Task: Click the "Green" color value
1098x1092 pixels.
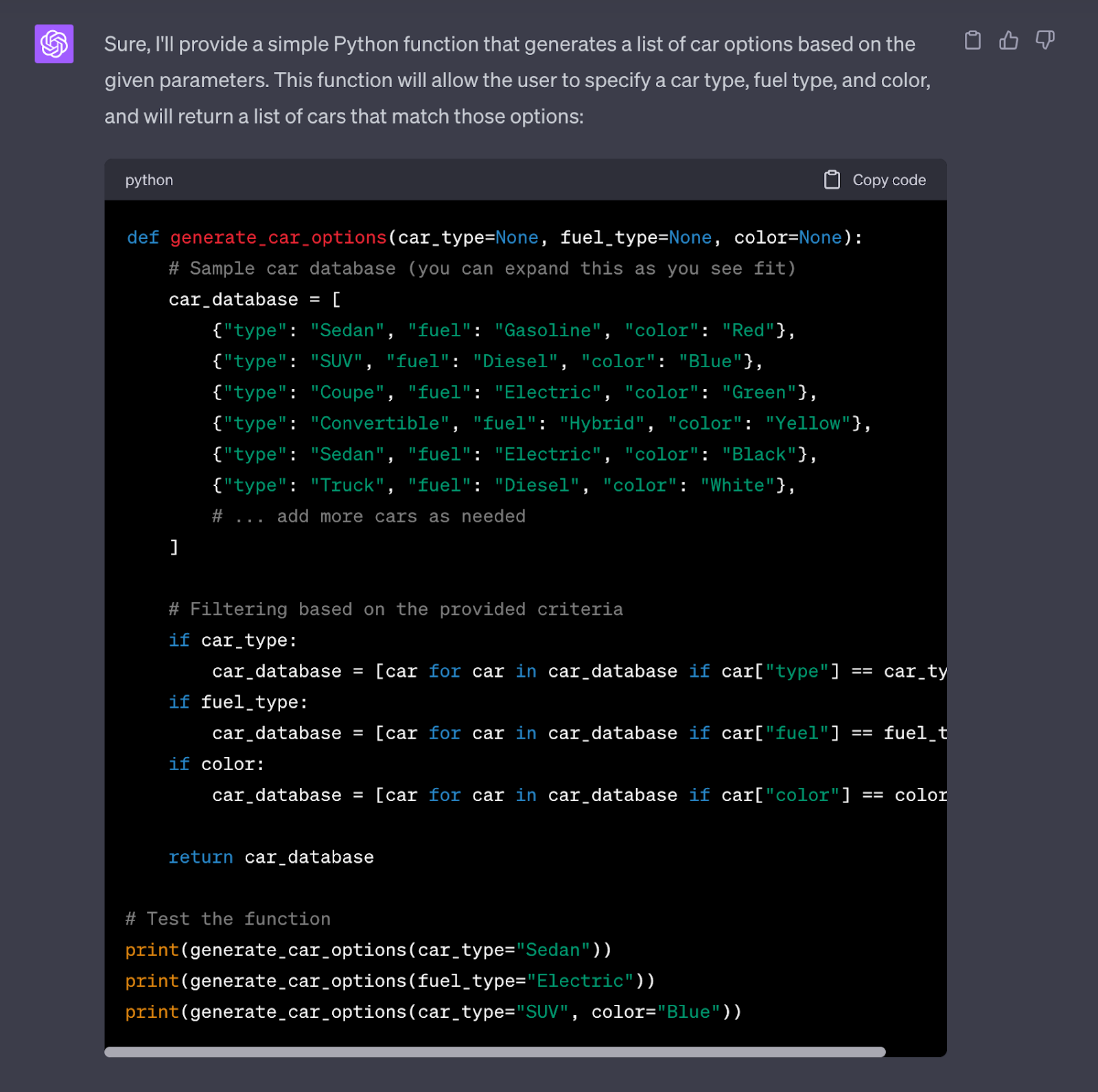Action: (759, 392)
